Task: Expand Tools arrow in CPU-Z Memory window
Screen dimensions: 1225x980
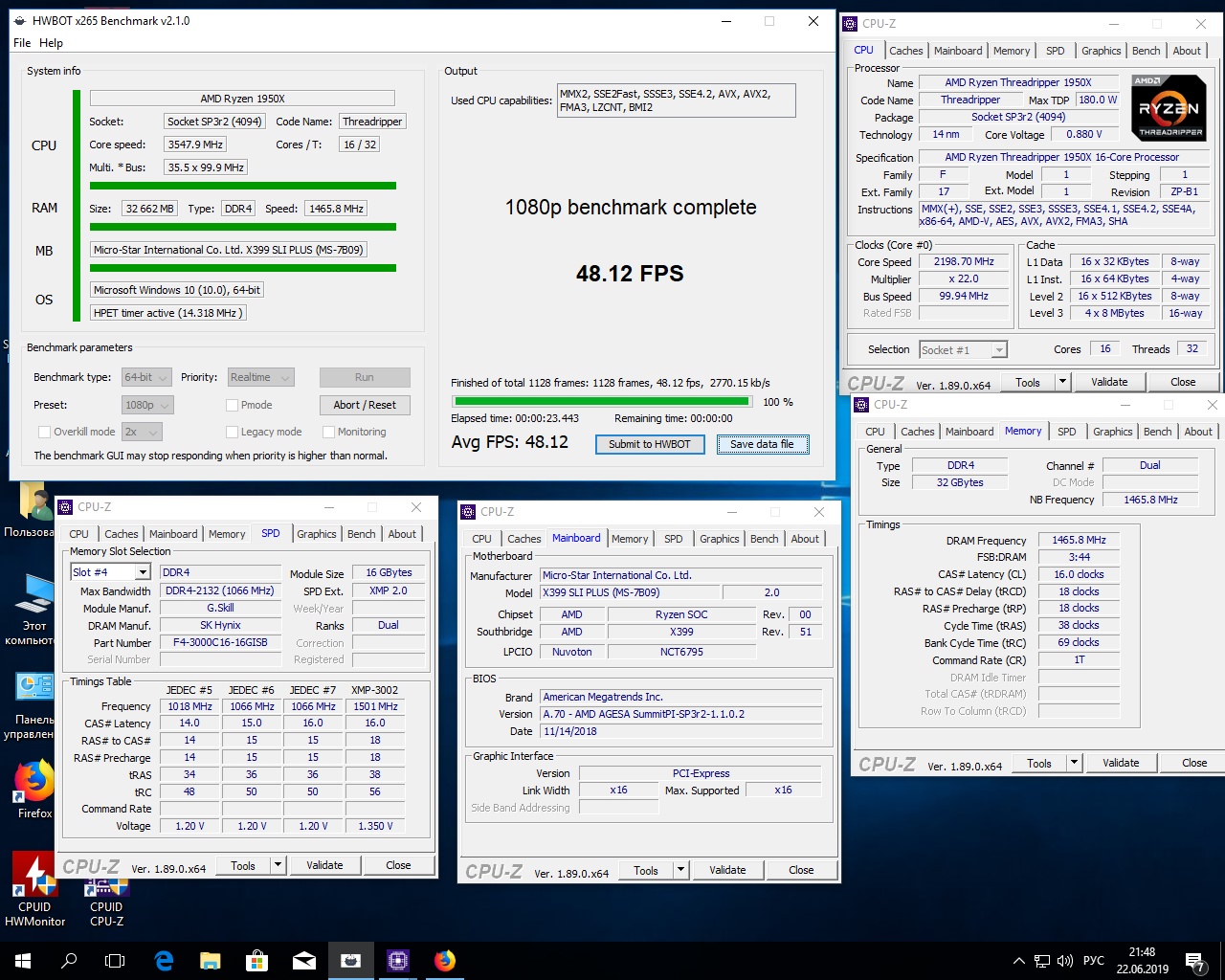Action: [1074, 763]
